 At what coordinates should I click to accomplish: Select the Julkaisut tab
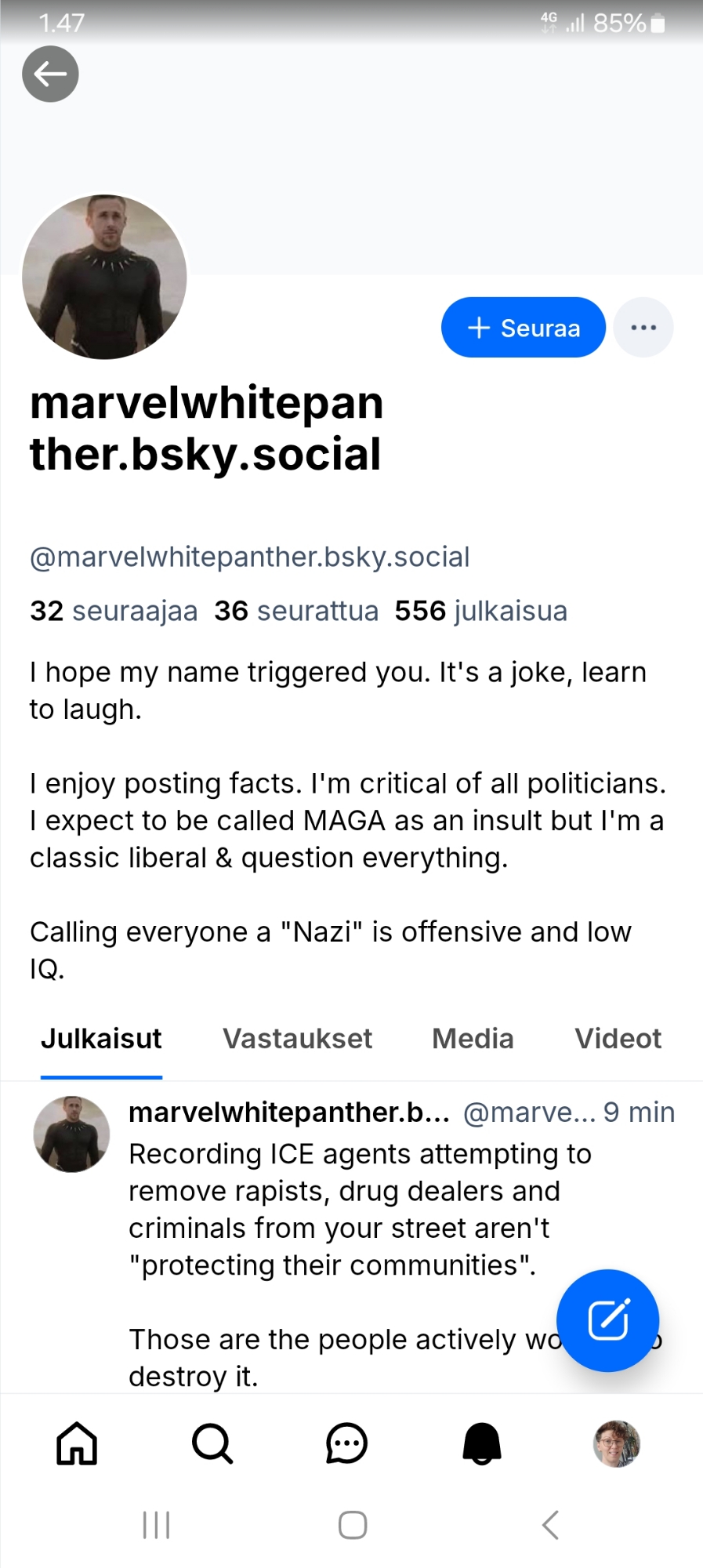click(x=101, y=1039)
